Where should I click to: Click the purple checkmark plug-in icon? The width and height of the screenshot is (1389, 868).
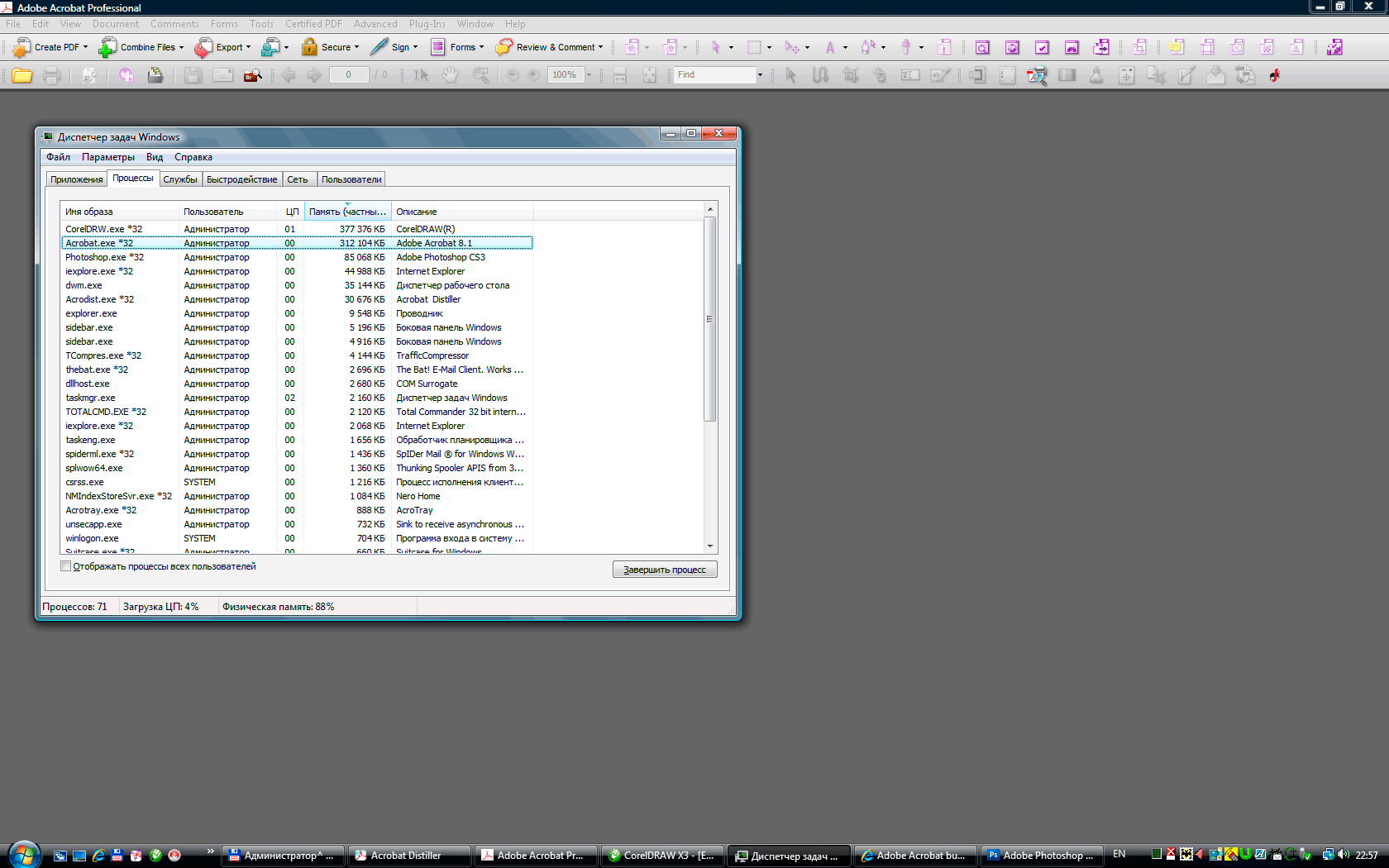coord(1042,47)
